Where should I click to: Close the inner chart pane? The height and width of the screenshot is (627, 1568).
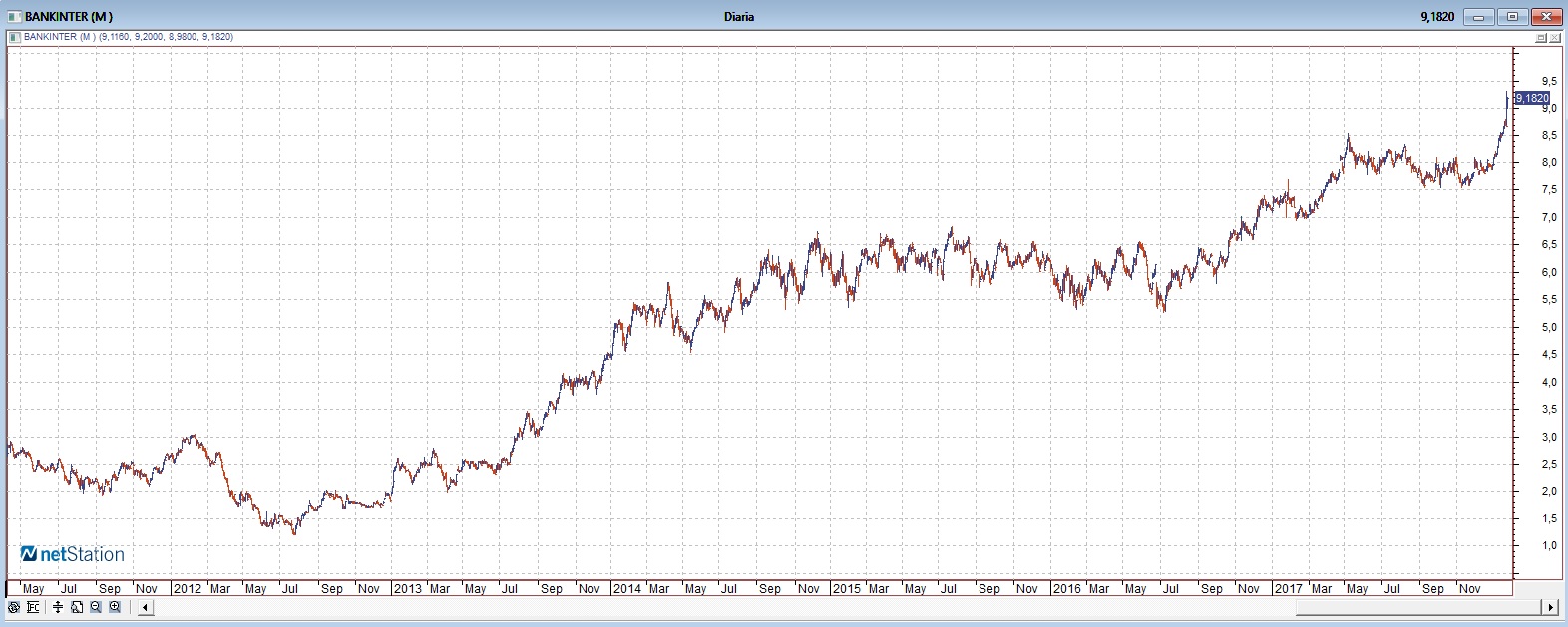[x=1555, y=37]
